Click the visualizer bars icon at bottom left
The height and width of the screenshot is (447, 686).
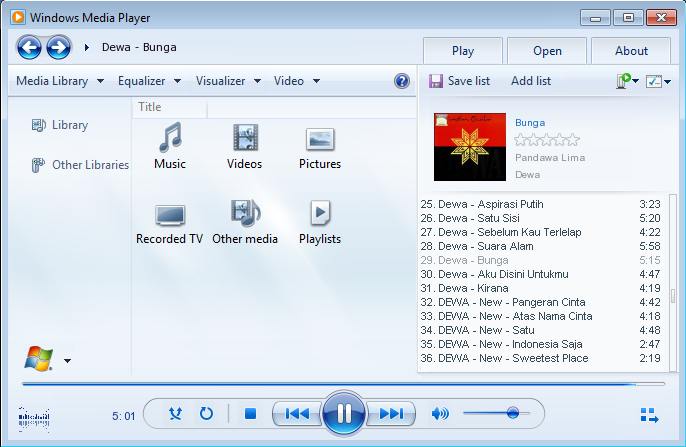click(x=34, y=419)
